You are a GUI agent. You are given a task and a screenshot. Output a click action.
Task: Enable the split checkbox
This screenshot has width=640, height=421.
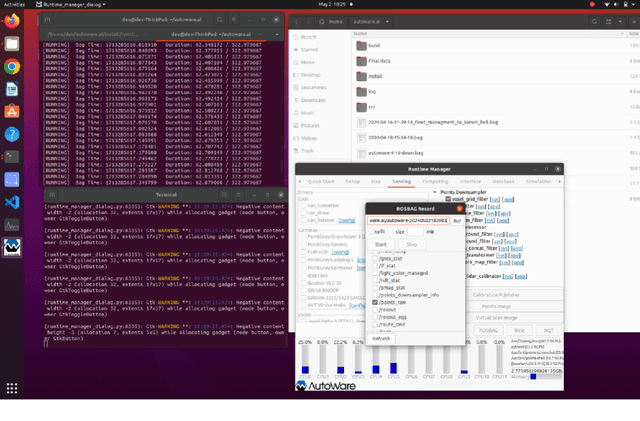pyautogui.click(x=372, y=231)
